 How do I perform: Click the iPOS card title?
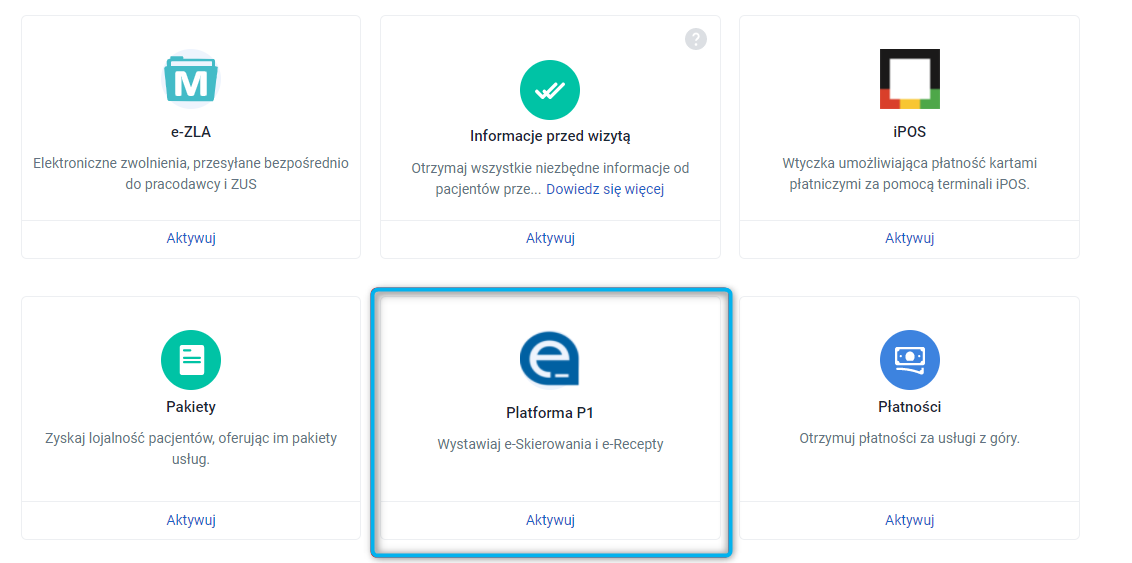tap(909, 132)
